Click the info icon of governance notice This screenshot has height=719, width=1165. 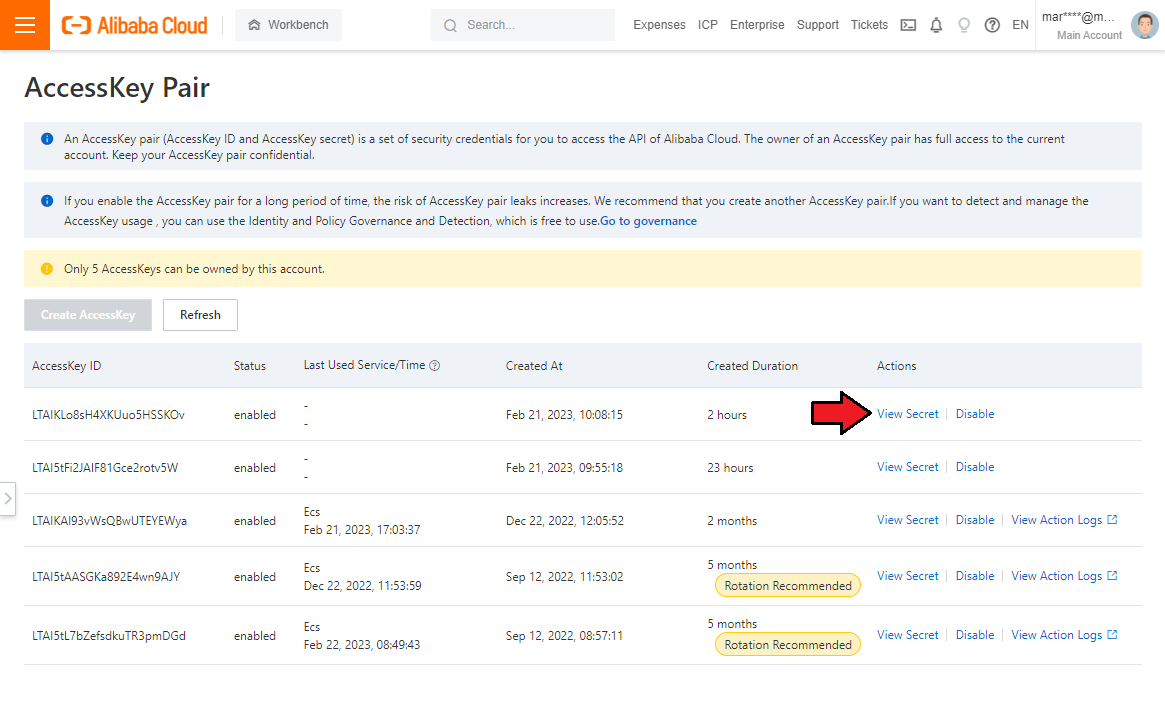point(47,201)
